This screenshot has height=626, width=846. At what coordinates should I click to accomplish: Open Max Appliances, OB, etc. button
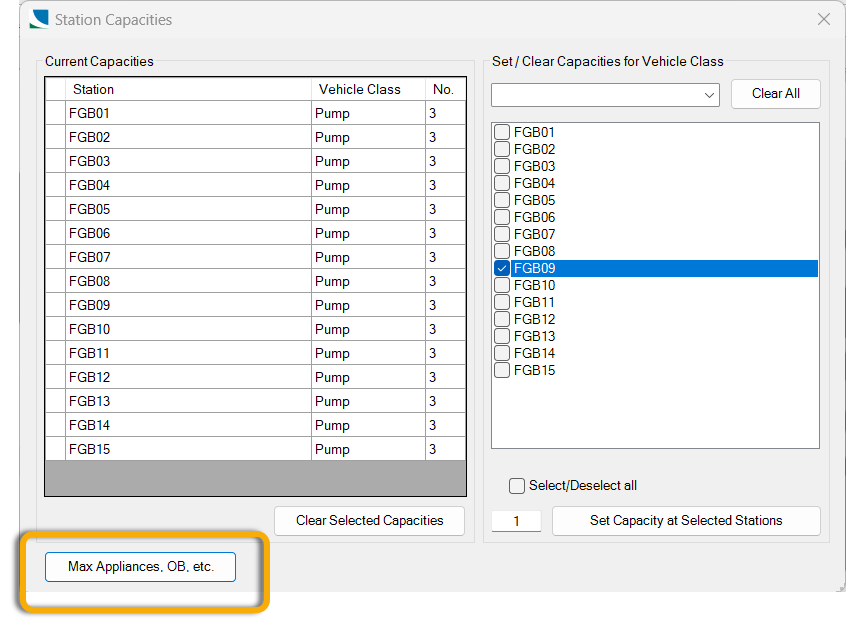pos(140,566)
